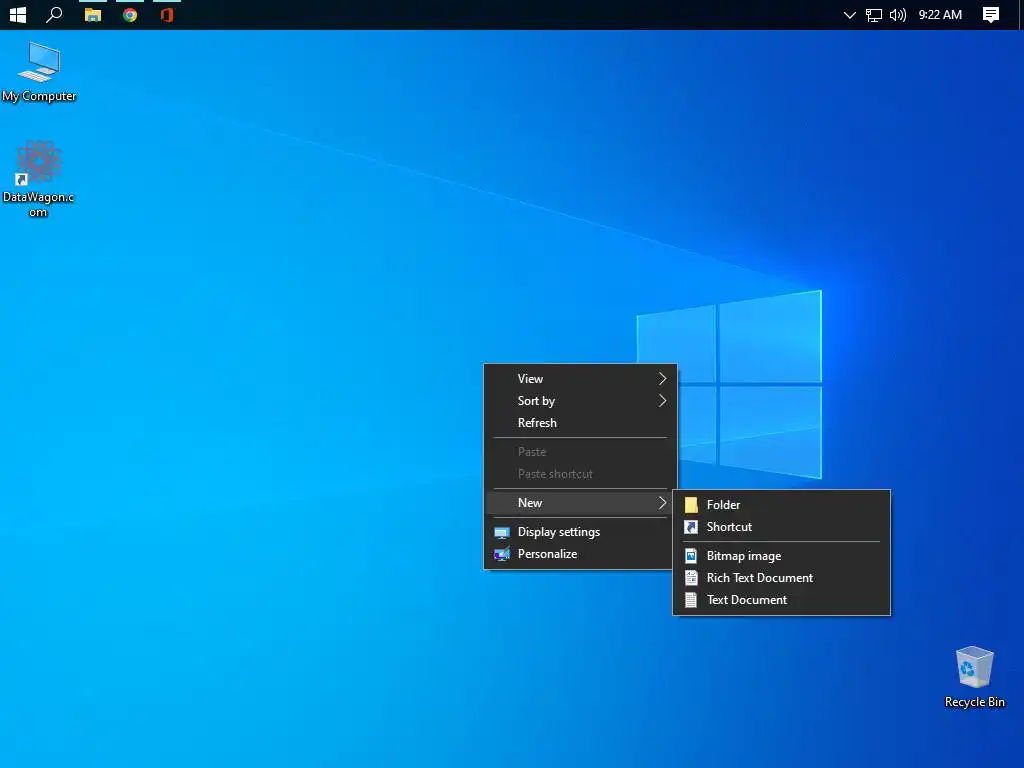Click the 9:22 AM clock
The image size is (1024, 768).
click(x=940, y=14)
